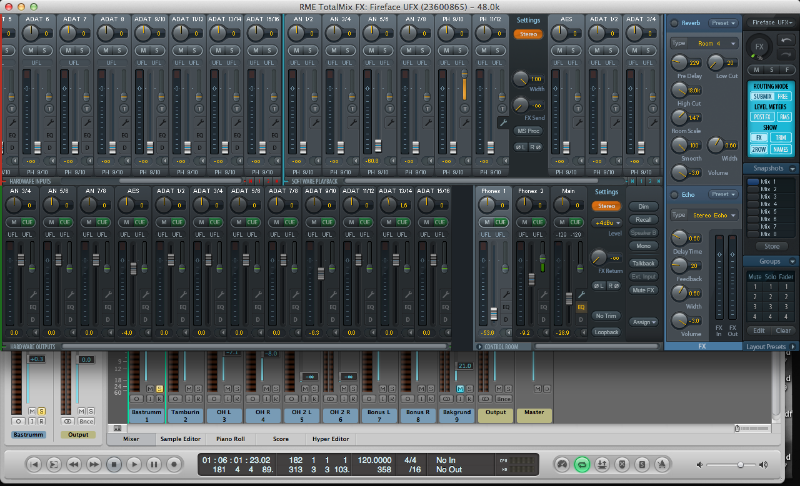Collapse the Groups panel arrow
Screen dimensions: 800x486
pos(792,261)
